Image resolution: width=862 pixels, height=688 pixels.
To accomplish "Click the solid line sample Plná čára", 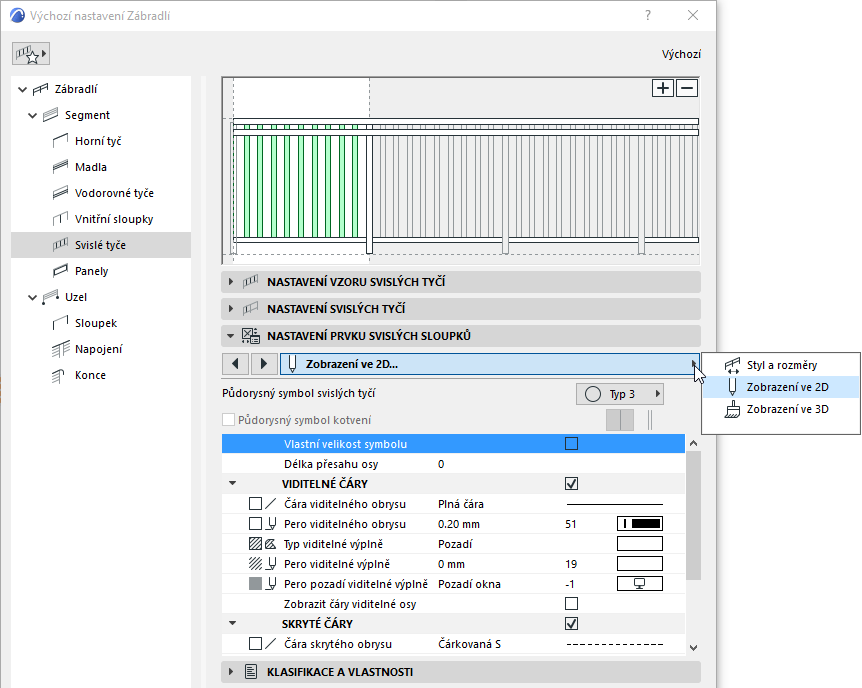I will coord(615,504).
